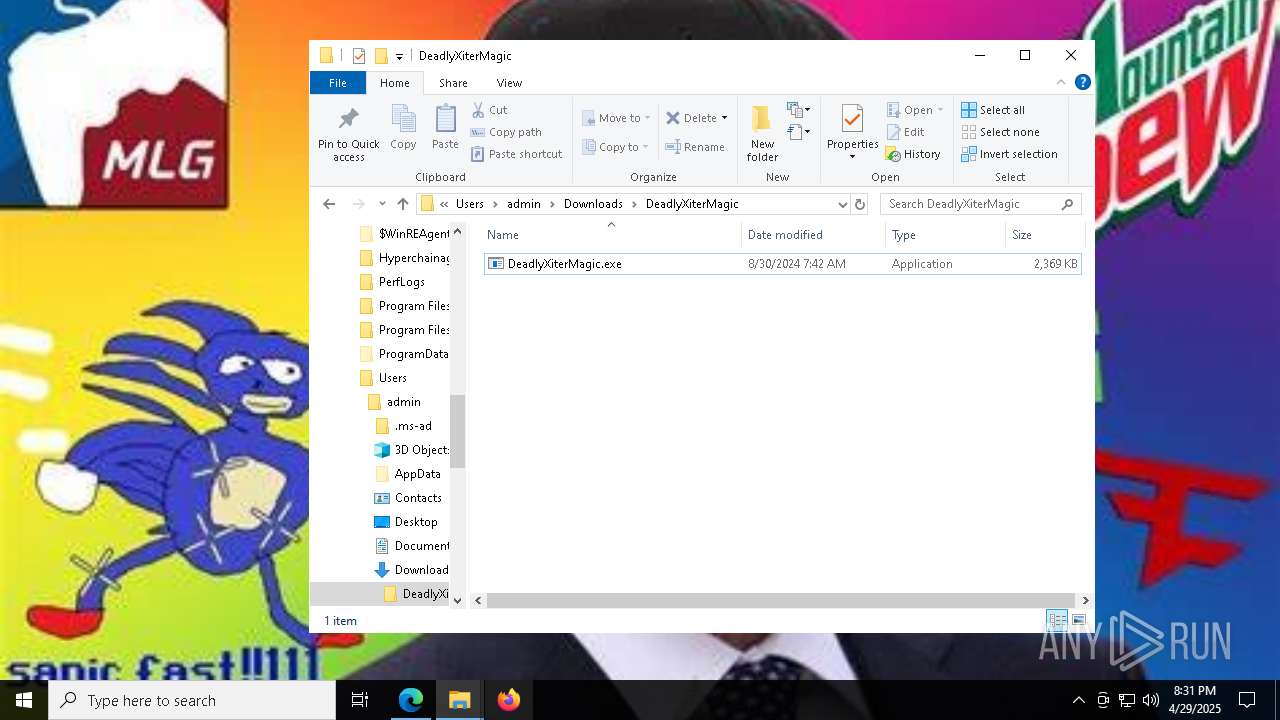Screen dimensions: 1280x720
Task: Switch to the Share ribbon tab
Action: pos(453,83)
